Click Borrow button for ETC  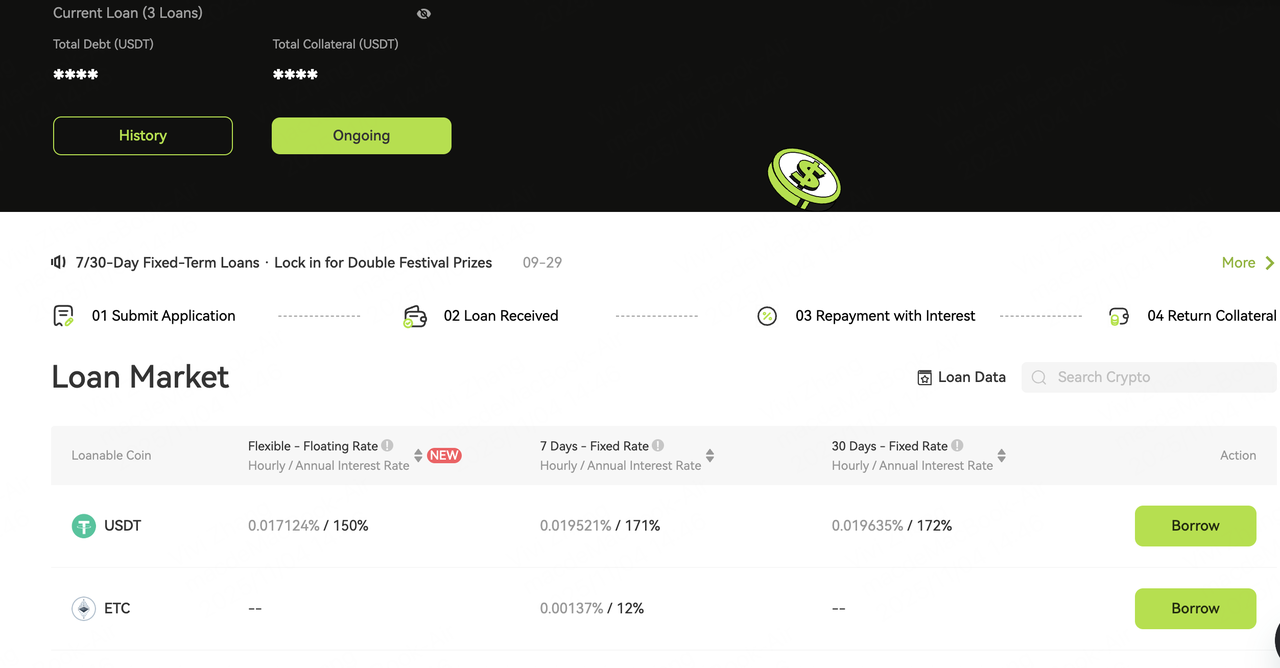pos(1195,608)
